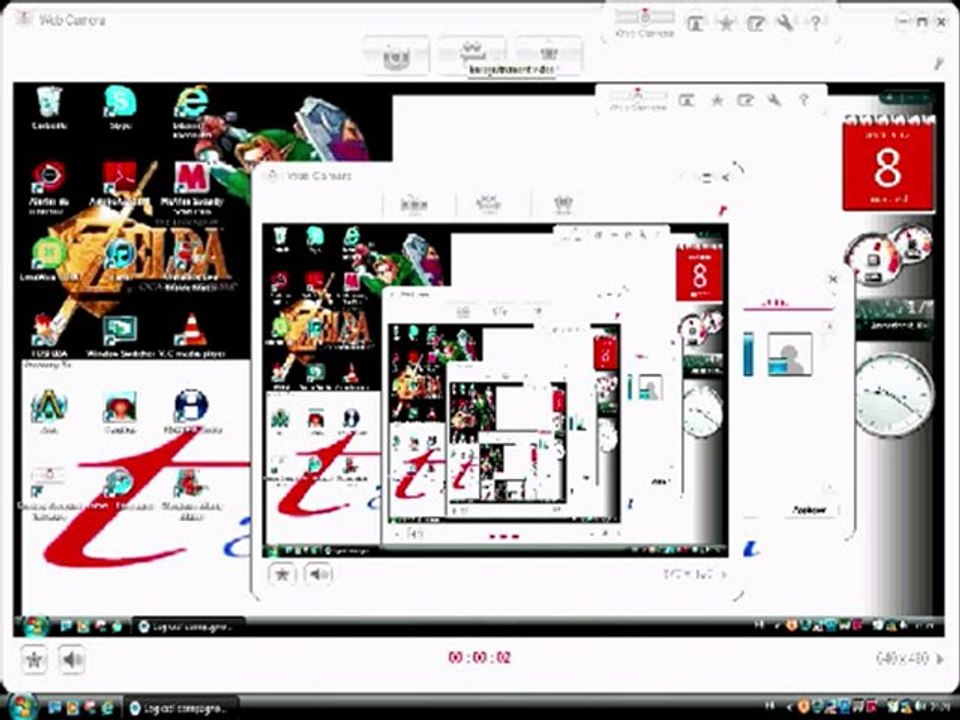The width and height of the screenshot is (960, 720).
Task: Open the edit note icon in top toolbar
Action: pos(756,23)
